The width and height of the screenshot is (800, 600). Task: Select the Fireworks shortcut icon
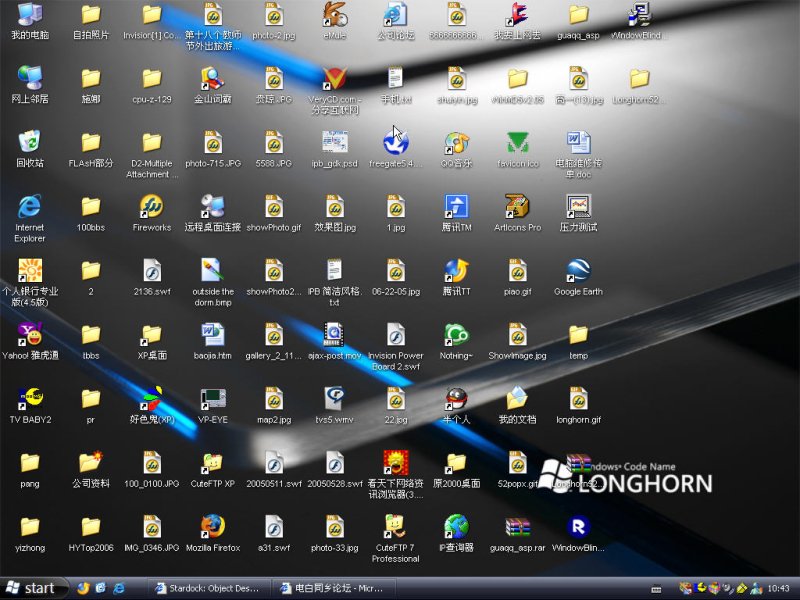(x=152, y=206)
